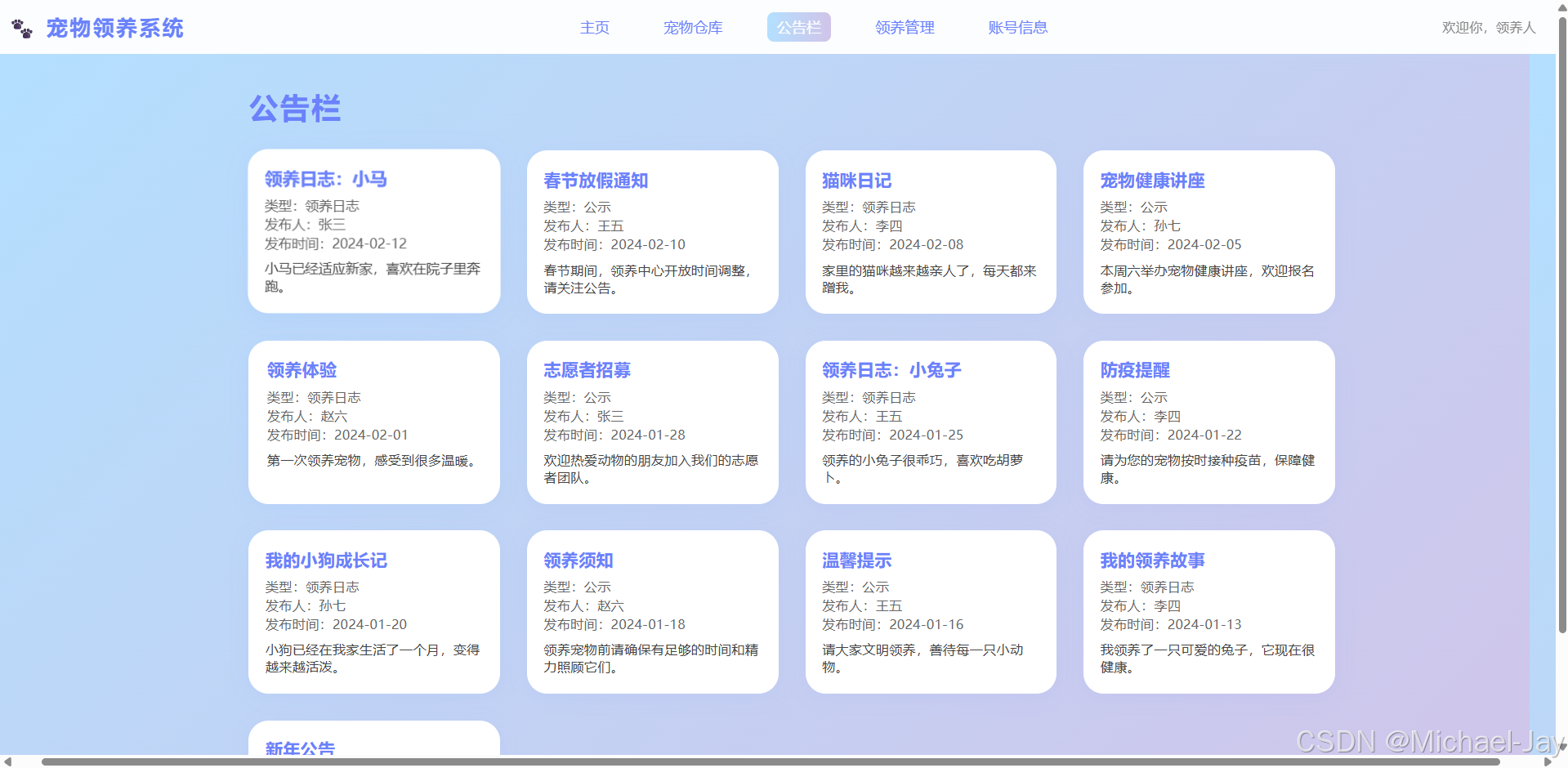Click the paw print logo icon
1568x768 pixels.
[22, 29]
